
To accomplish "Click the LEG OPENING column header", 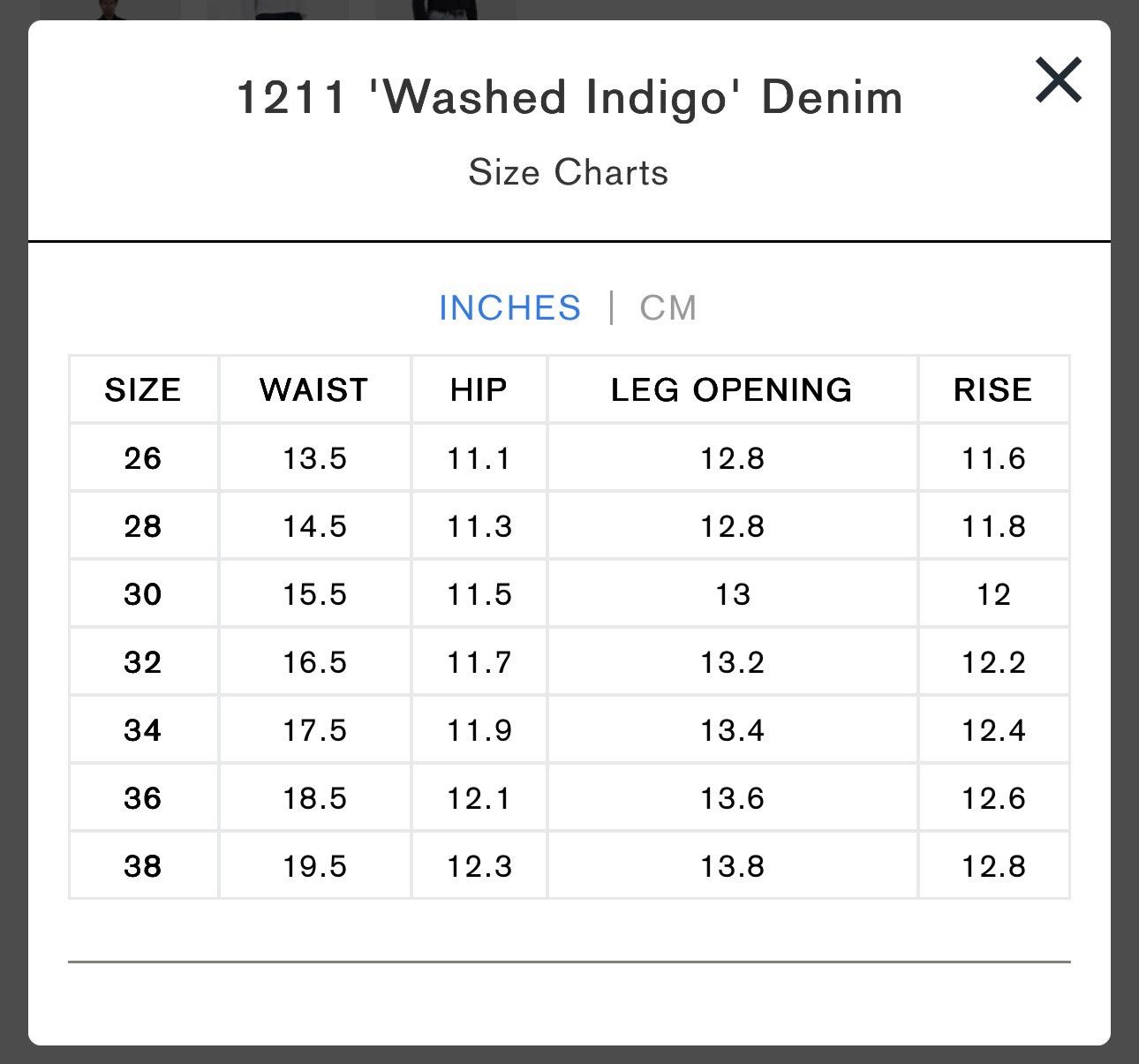I will click(x=732, y=389).
